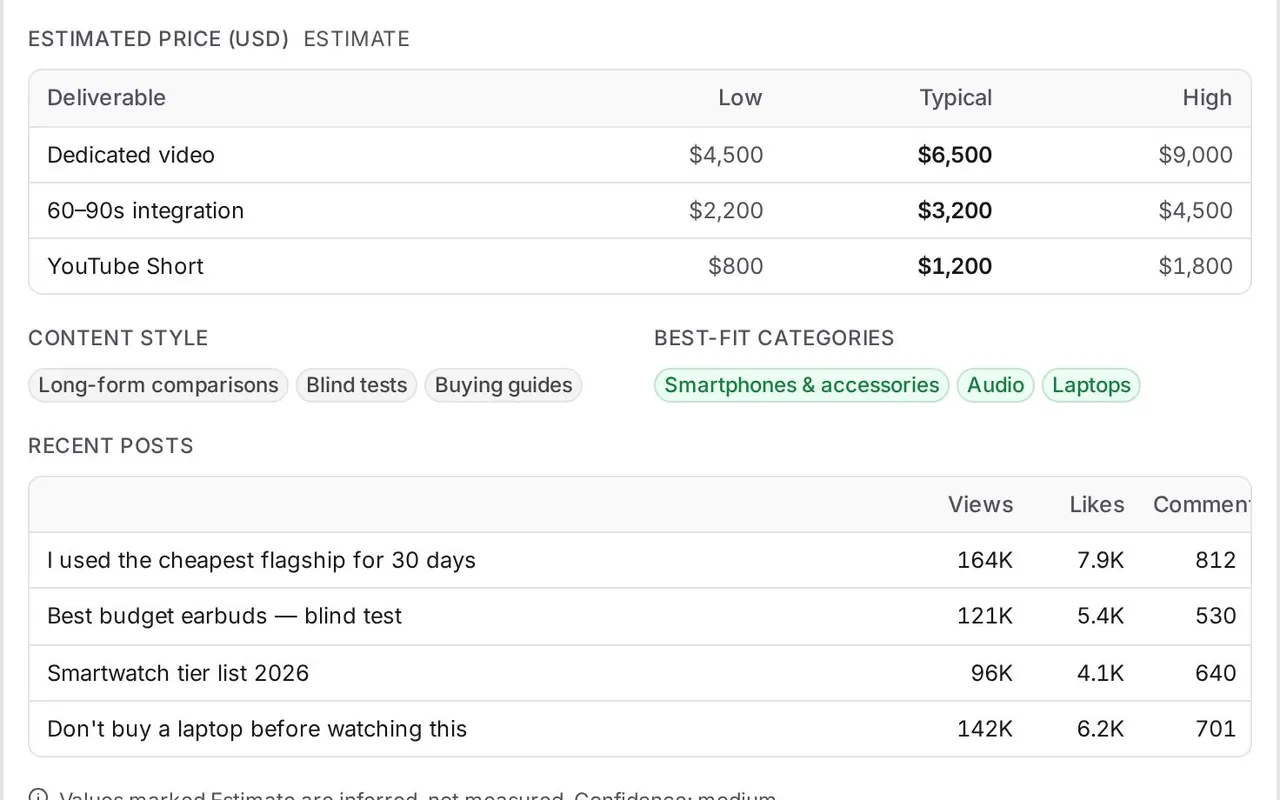Click the 812 comments value
This screenshot has height=800, width=1280.
(1216, 560)
